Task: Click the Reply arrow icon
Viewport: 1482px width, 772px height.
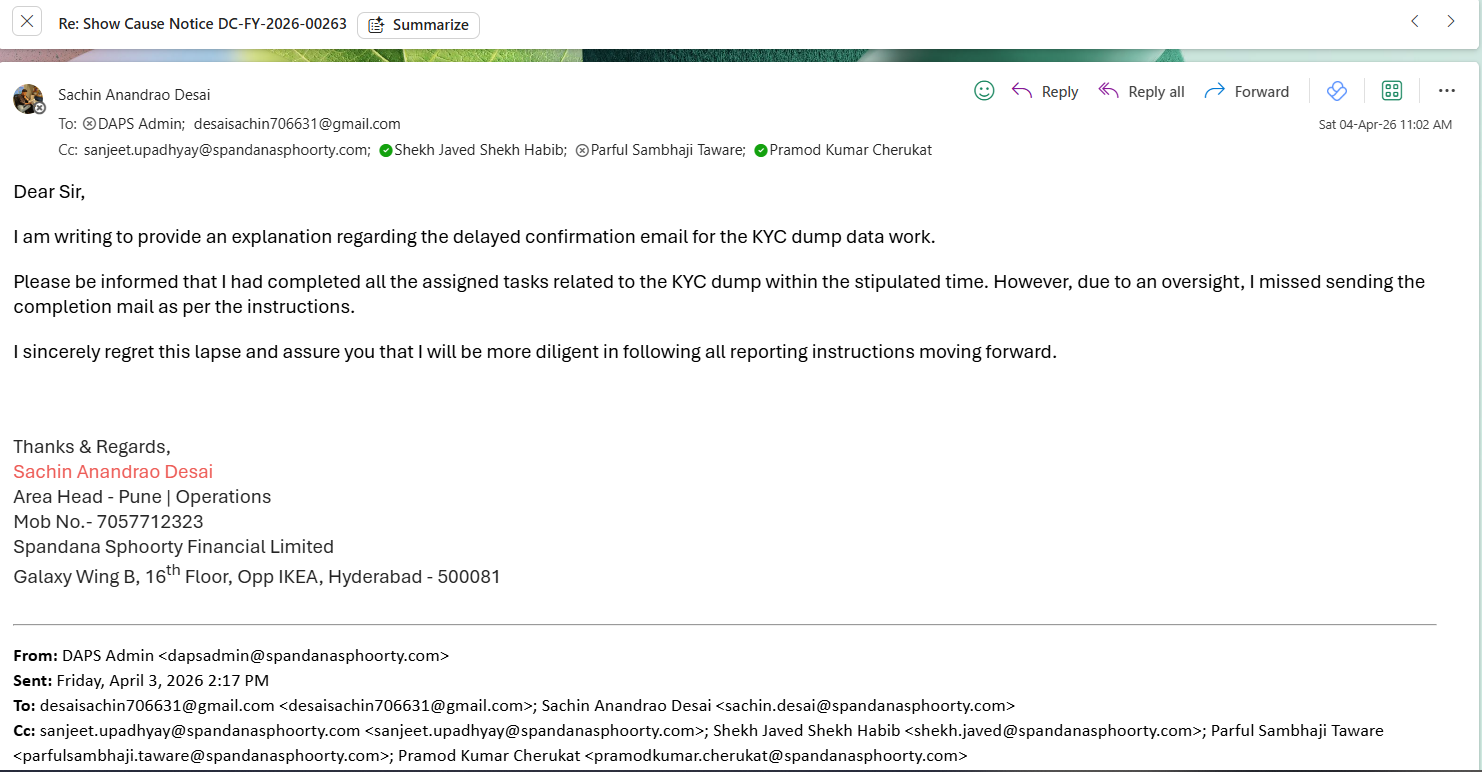Action: 1021,91
